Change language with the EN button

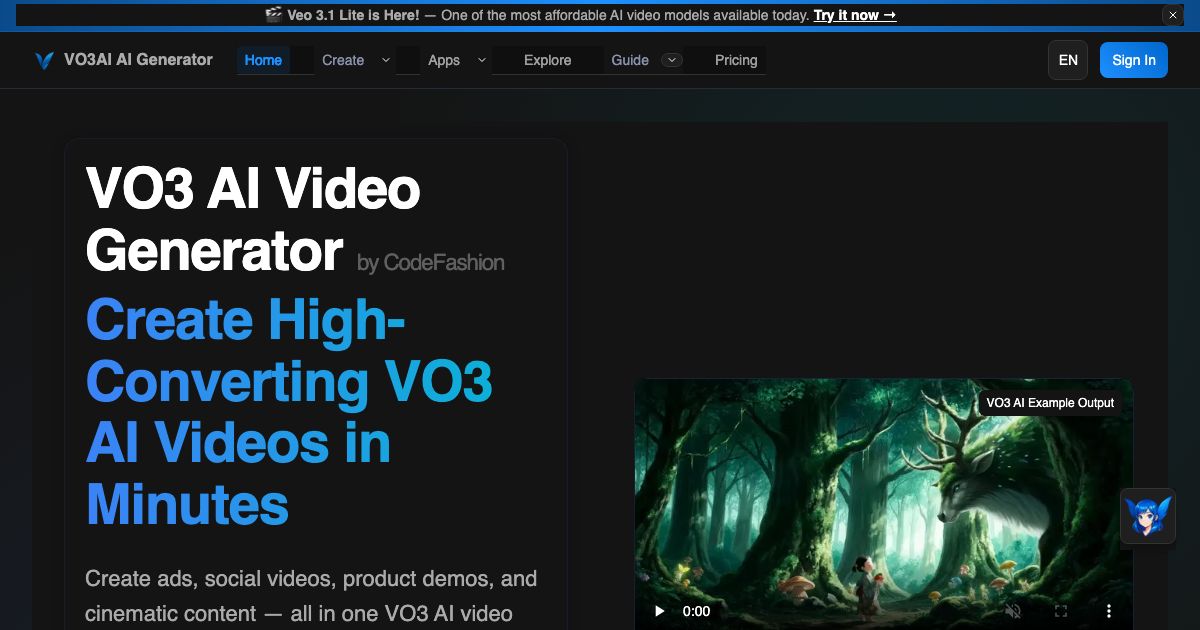point(1068,60)
